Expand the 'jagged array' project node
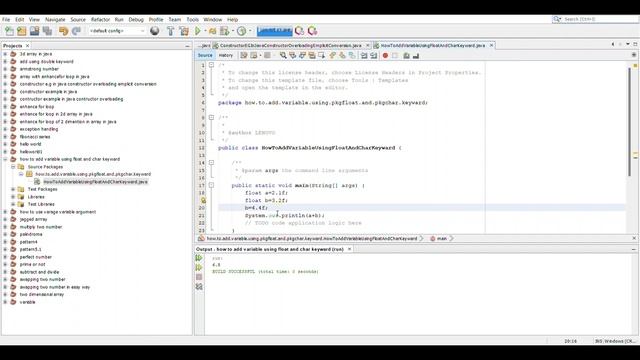This screenshot has height=360, width=640. pos(5,219)
